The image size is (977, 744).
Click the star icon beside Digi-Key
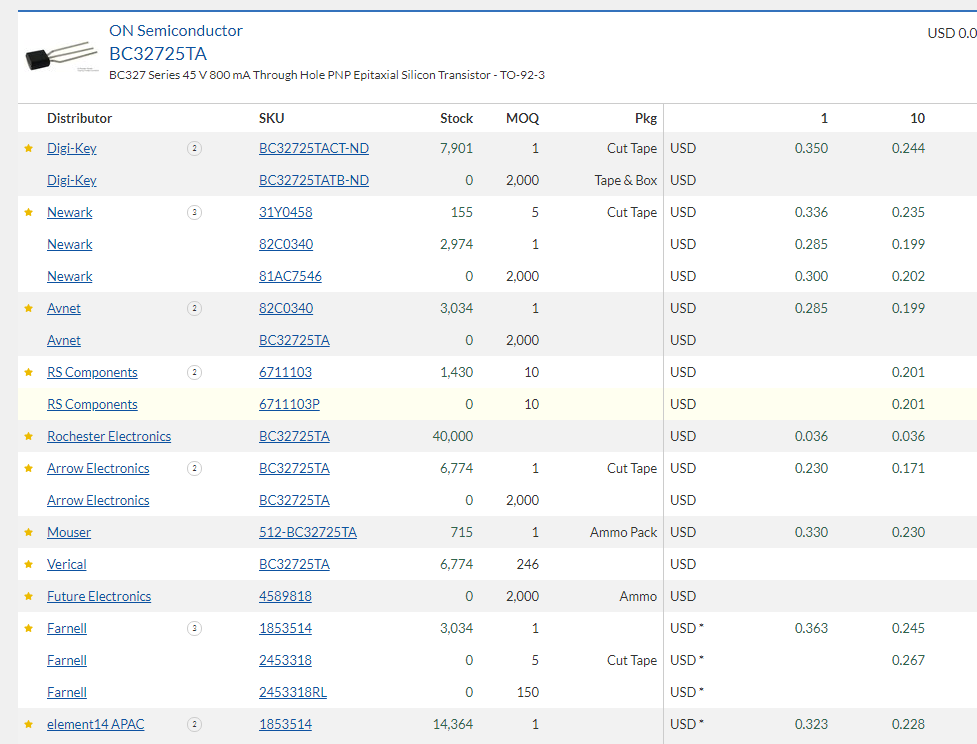point(29,148)
